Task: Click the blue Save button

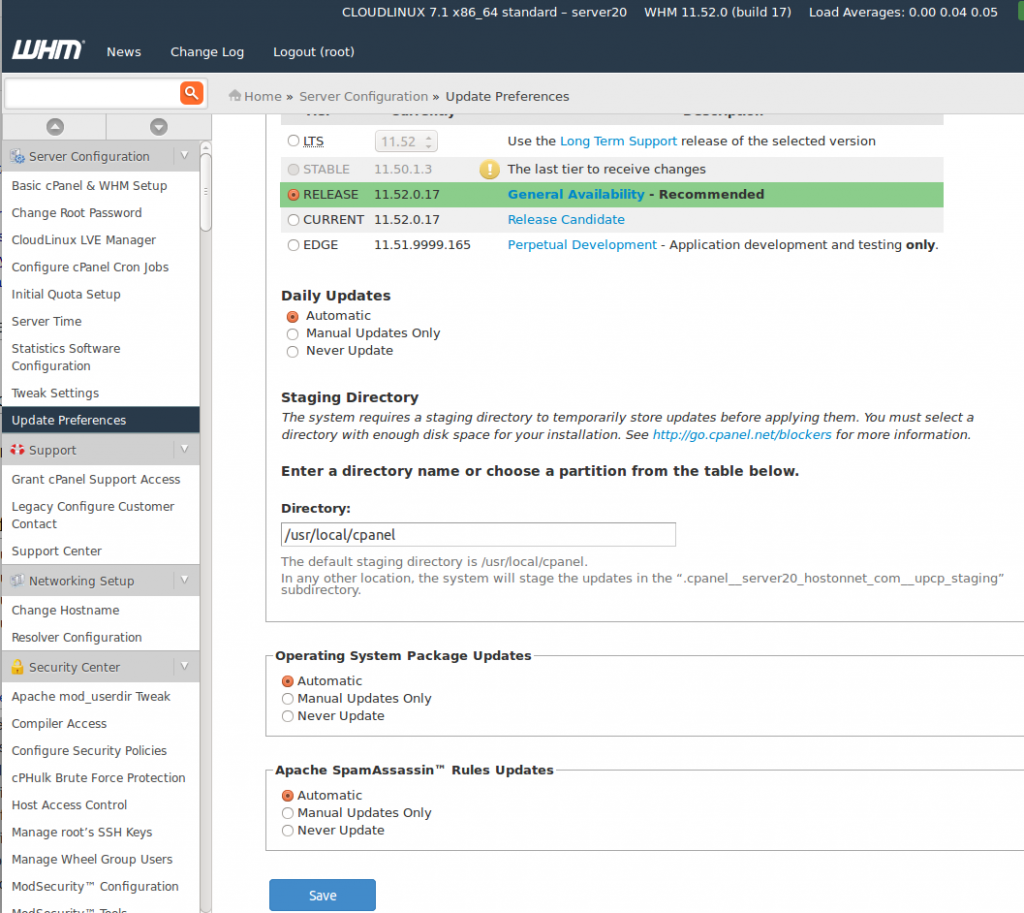Action: pyautogui.click(x=323, y=895)
